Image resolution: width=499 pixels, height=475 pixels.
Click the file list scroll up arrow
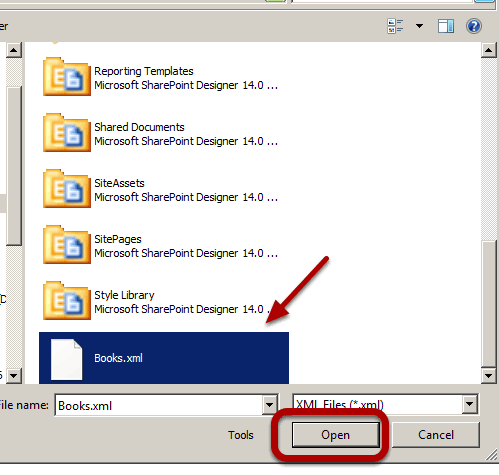(x=489, y=50)
